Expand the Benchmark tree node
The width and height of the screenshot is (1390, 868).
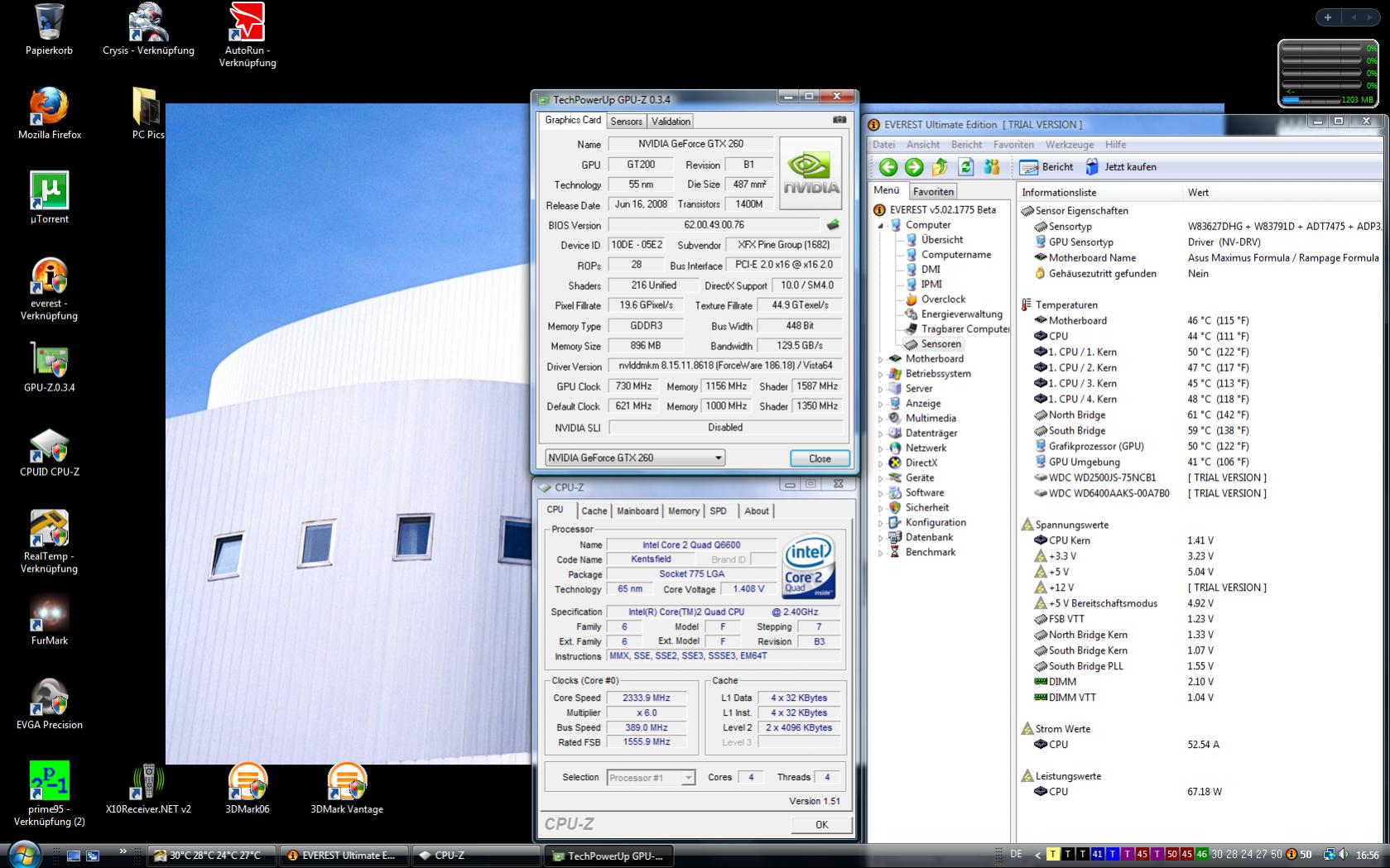pyautogui.click(x=881, y=553)
